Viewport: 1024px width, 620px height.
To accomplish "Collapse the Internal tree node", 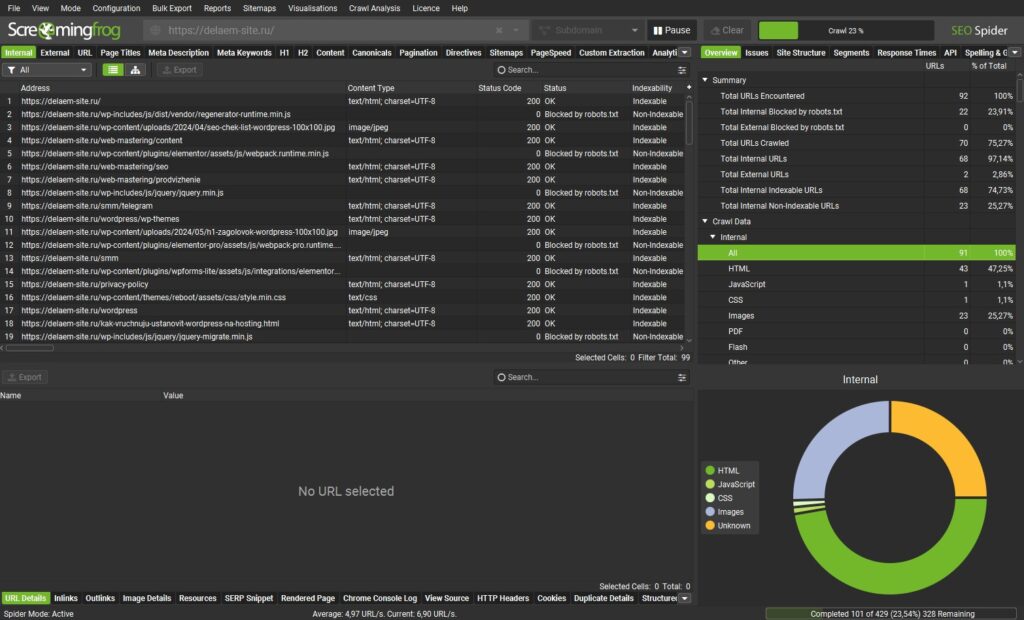I will point(712,237).
